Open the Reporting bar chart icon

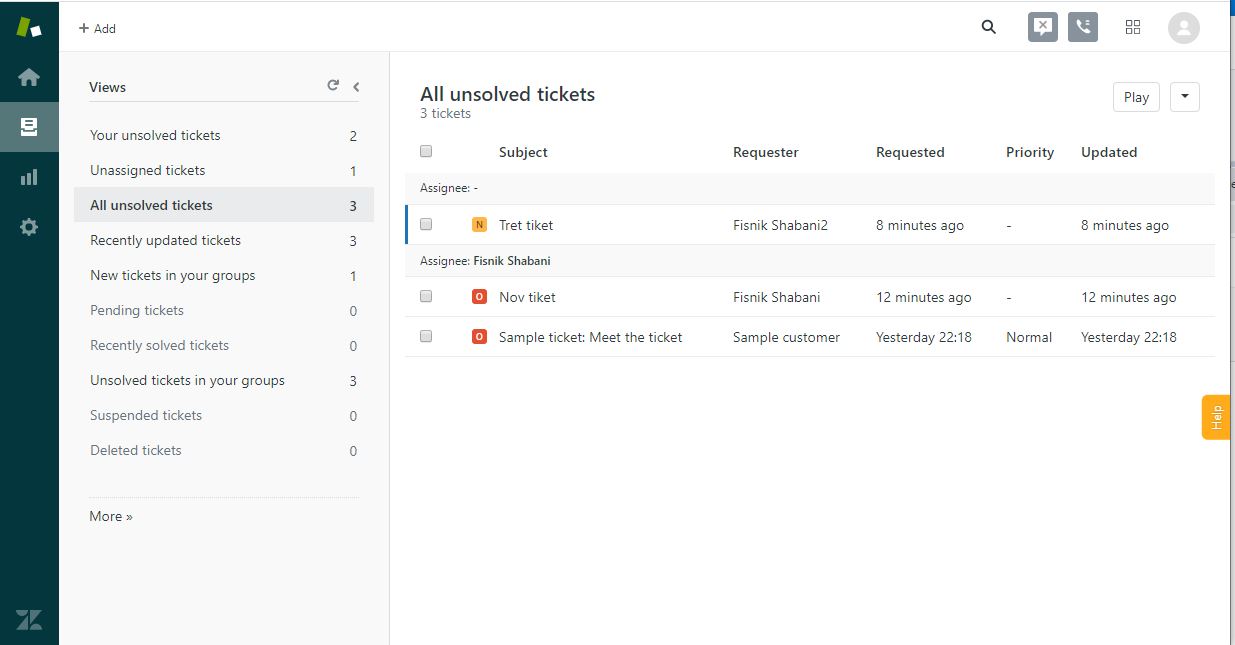pyautogui.click(x=29, y=177)
